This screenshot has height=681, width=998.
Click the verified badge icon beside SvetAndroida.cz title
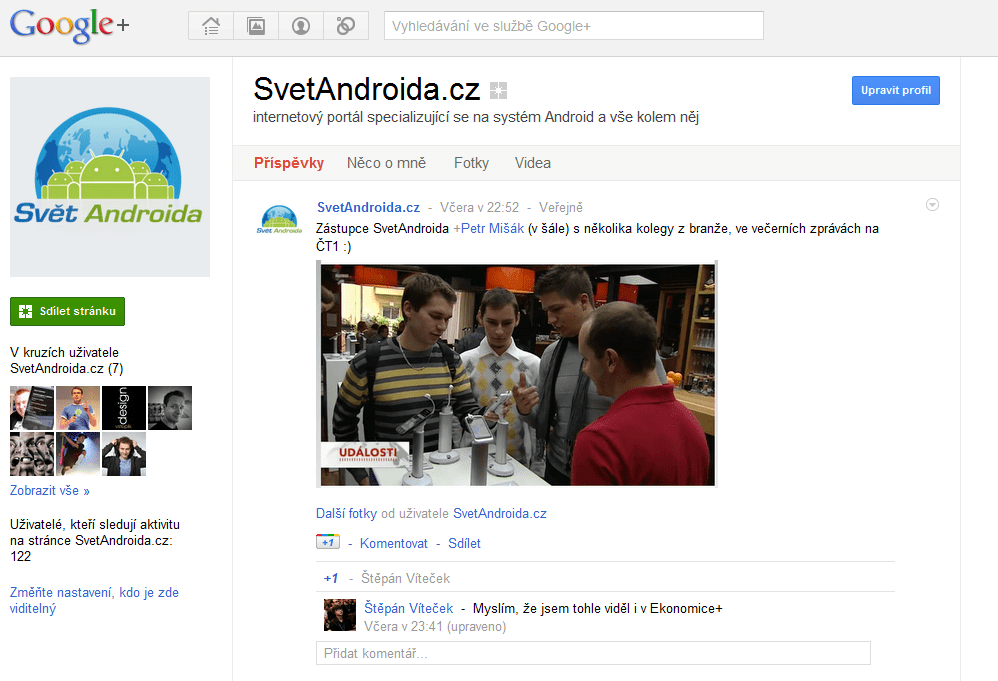click(498, 91)
